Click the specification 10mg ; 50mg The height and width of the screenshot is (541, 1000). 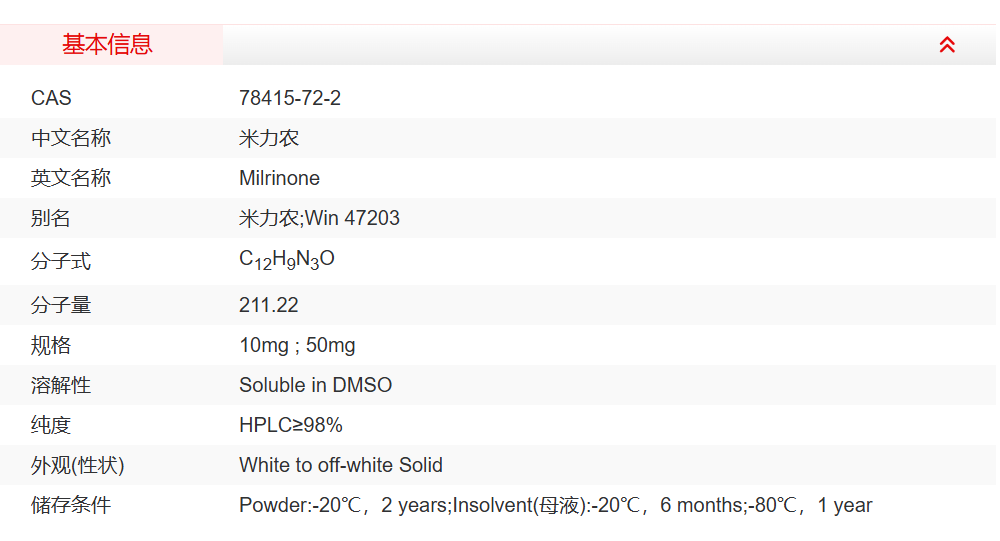click(x=297, y=345)
